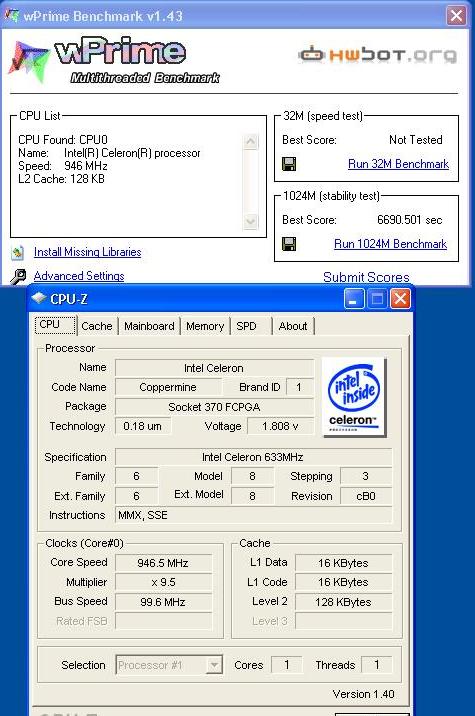Click the x 9.5 multiplier value

click(163, 582)
